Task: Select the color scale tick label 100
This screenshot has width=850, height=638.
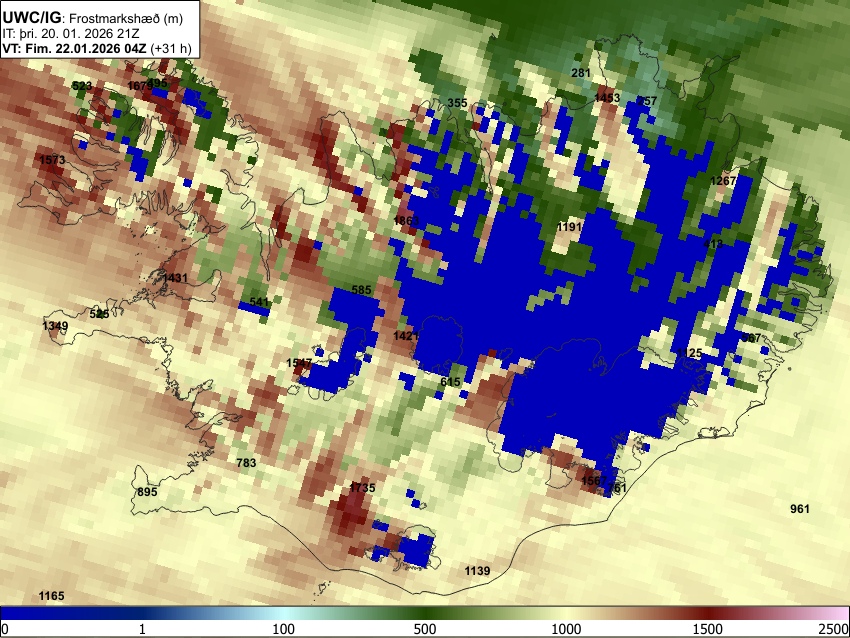Action: 284,629
